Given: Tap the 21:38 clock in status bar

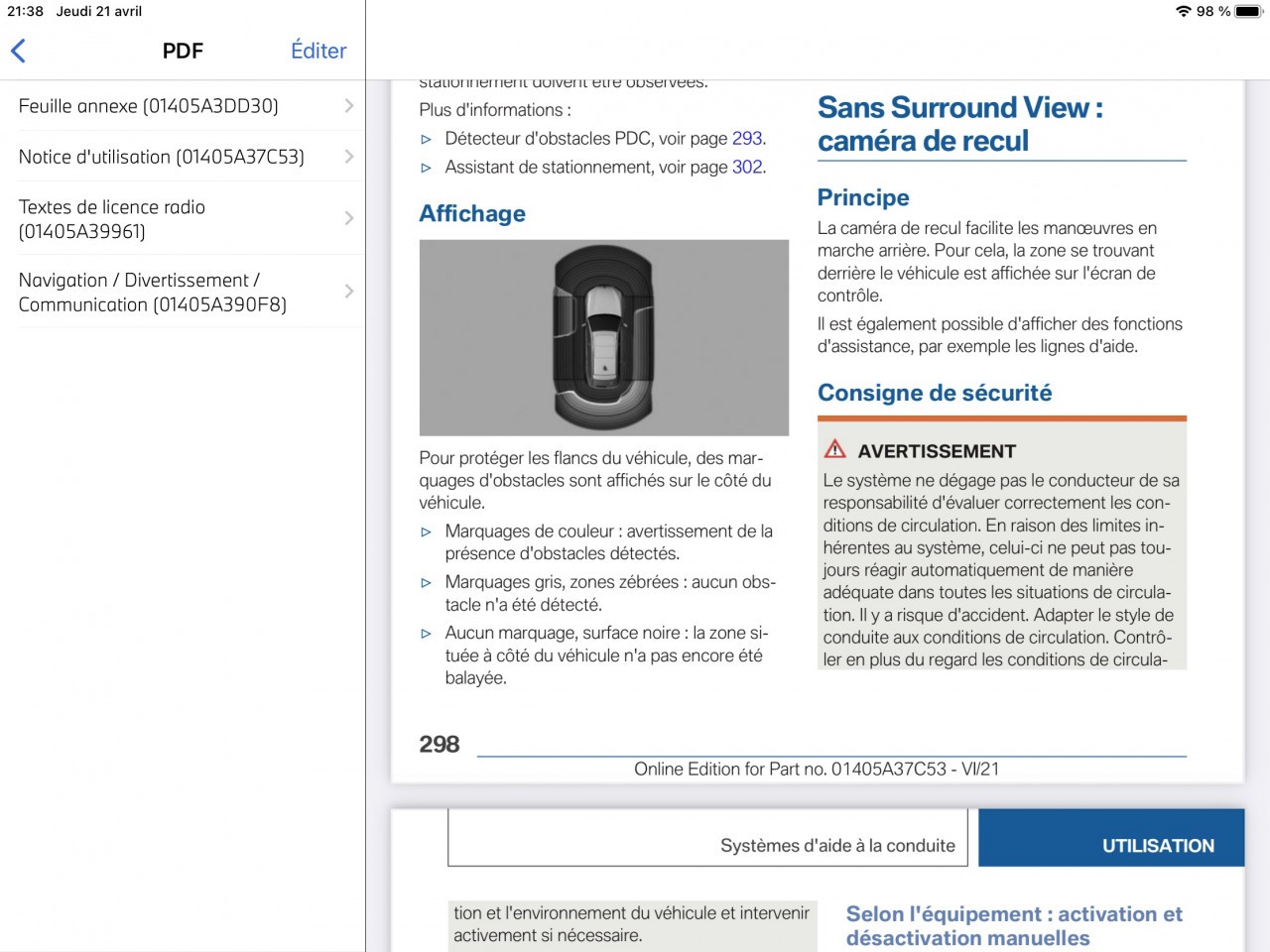Looking at the screenshot, I should (25, 11).
